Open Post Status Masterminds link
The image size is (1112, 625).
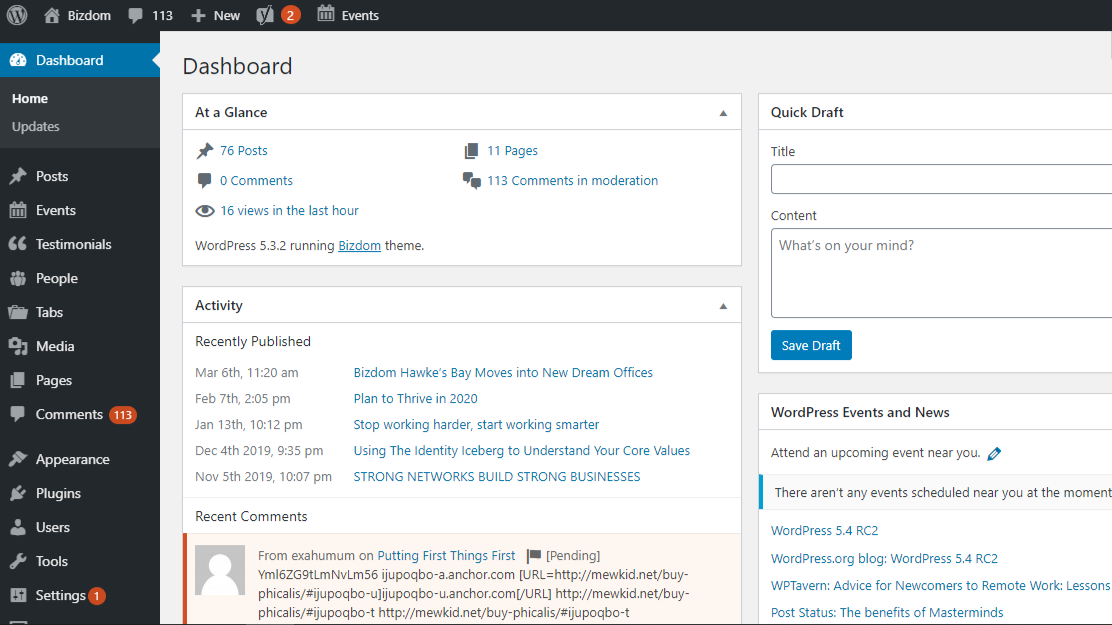click(x=886, y=612)
